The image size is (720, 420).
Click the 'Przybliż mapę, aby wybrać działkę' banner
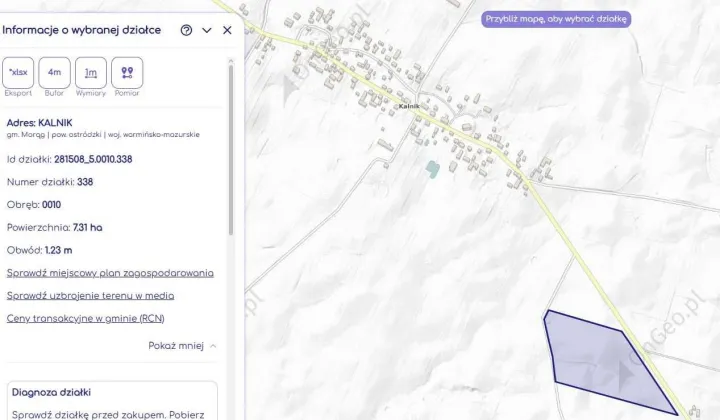pos(556,19)
